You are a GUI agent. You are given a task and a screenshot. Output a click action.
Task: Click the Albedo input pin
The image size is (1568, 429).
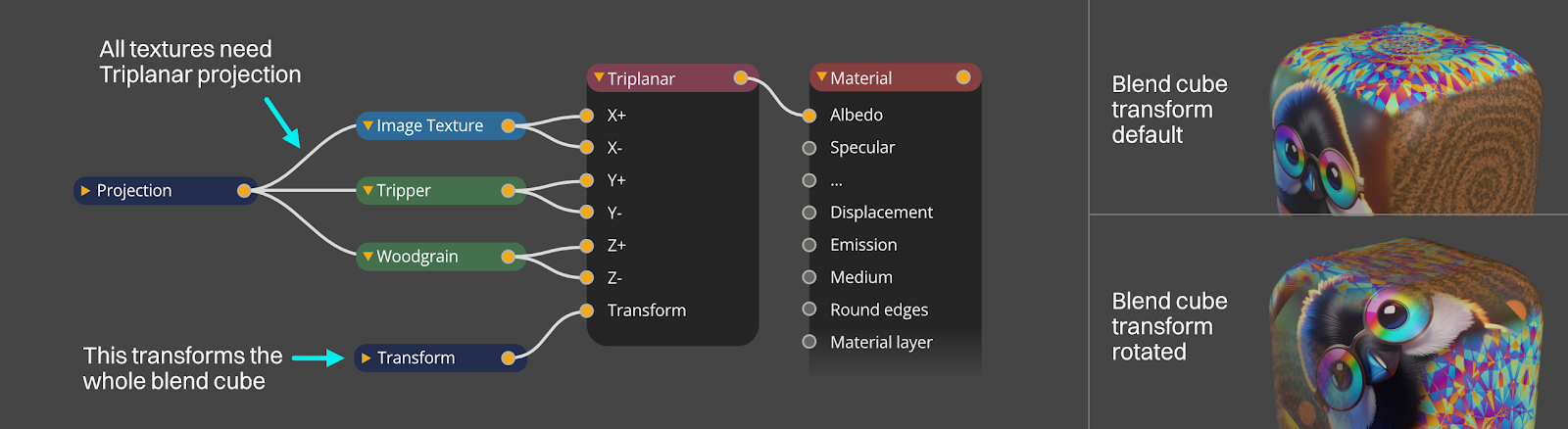click(x=809, y=116)
